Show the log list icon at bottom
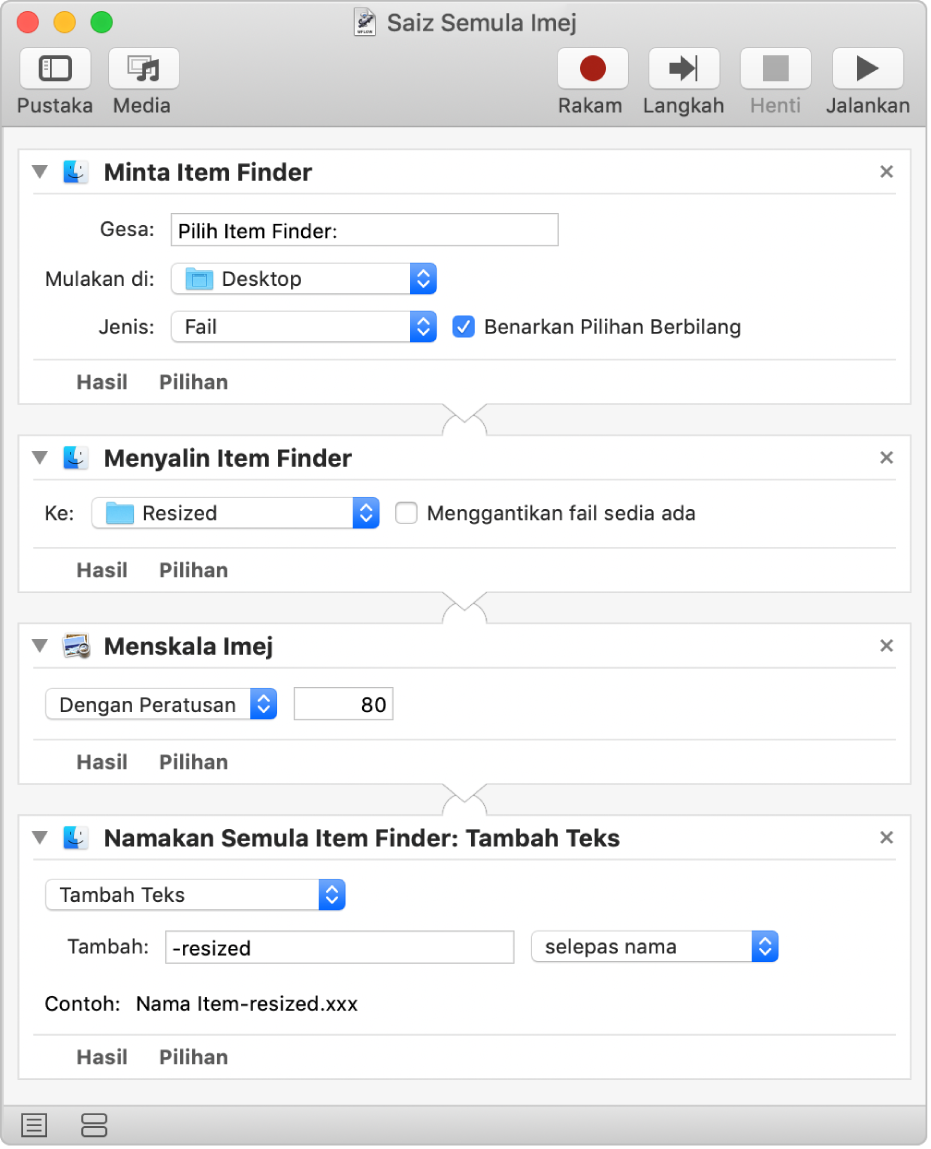The image size is (931, 1149). click(34, 1125)
